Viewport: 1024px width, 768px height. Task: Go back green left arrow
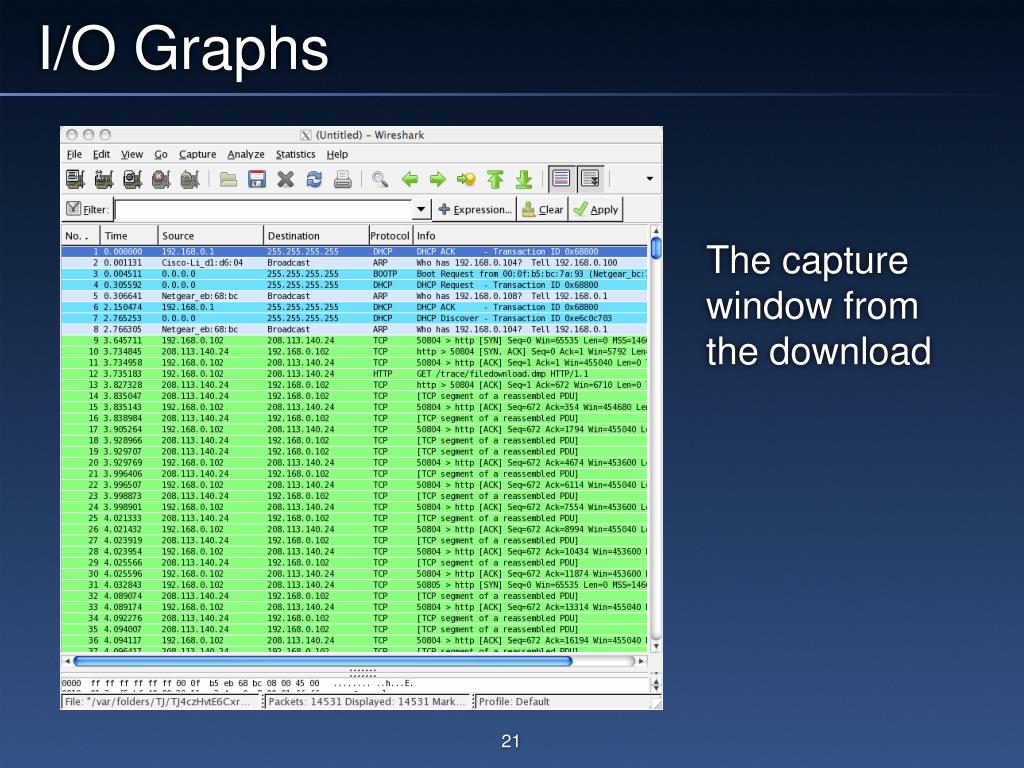(409, 179)
